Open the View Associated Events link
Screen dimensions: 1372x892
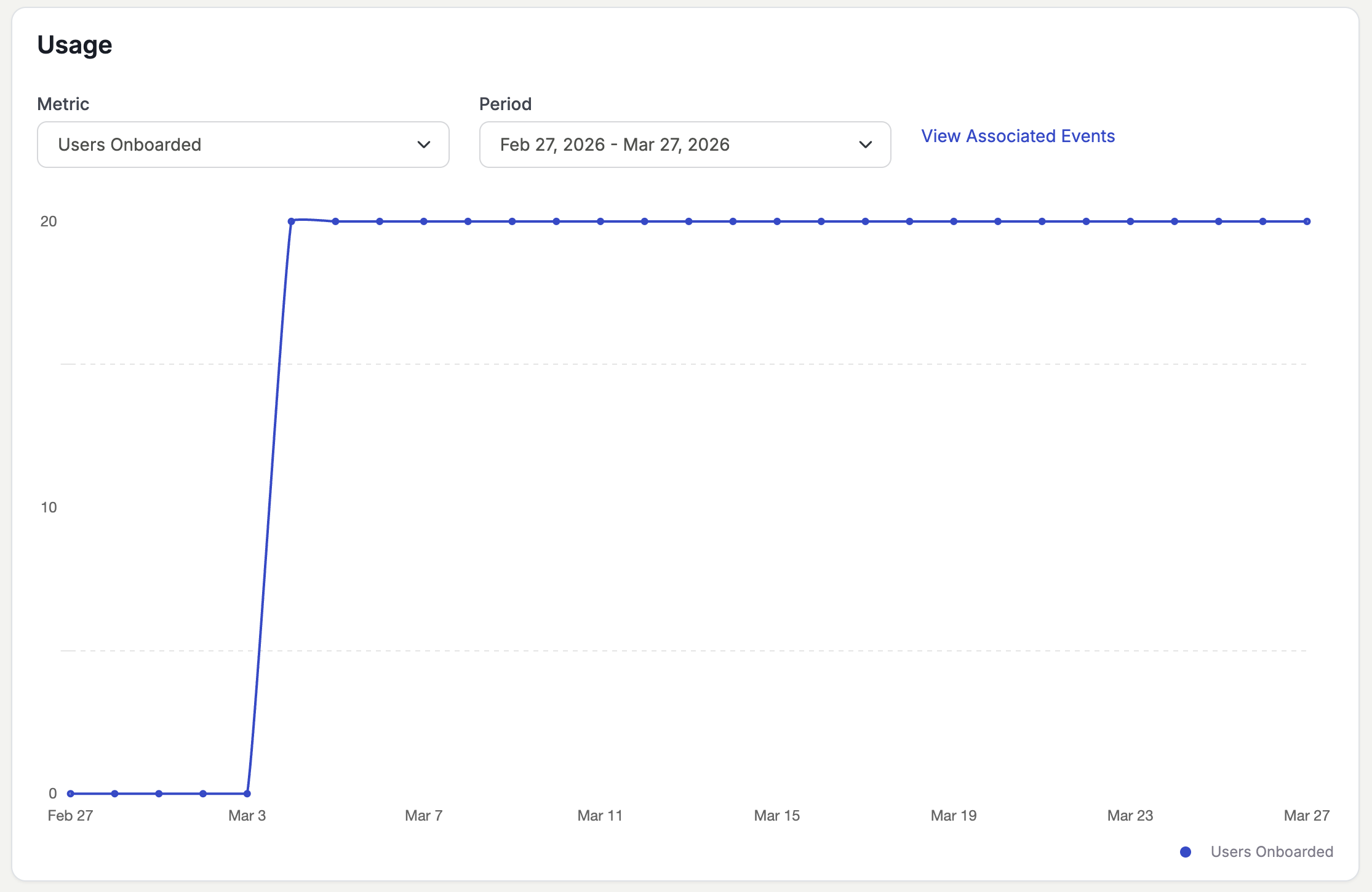tap(1018, 136)
